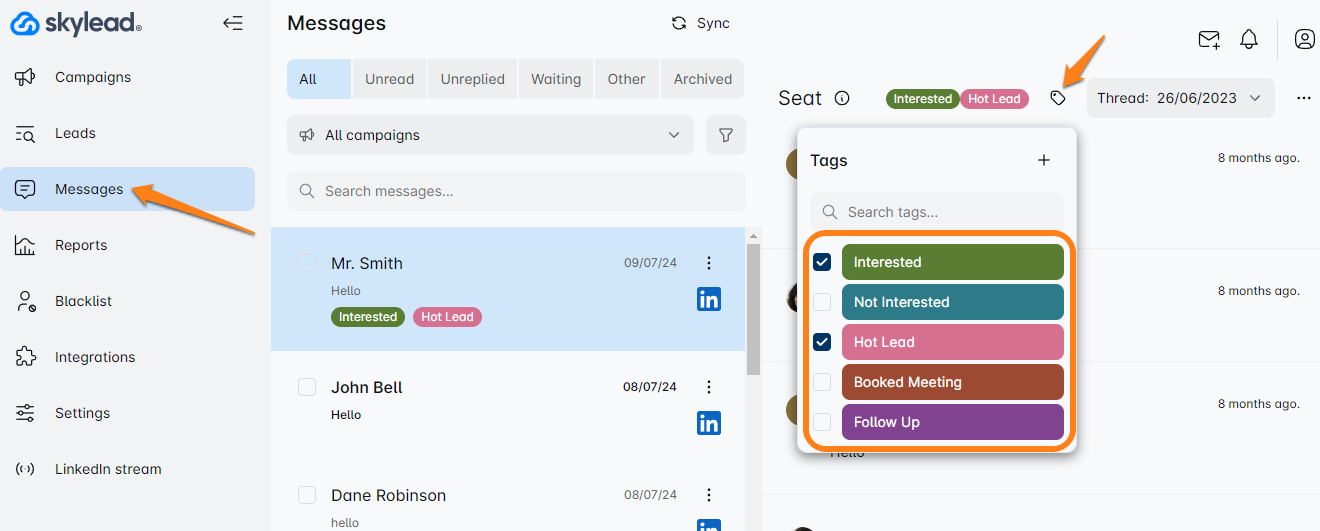Open the thread options ellipsis menu
Viewport: 1320px width, 531px height.
[1303, 98]
